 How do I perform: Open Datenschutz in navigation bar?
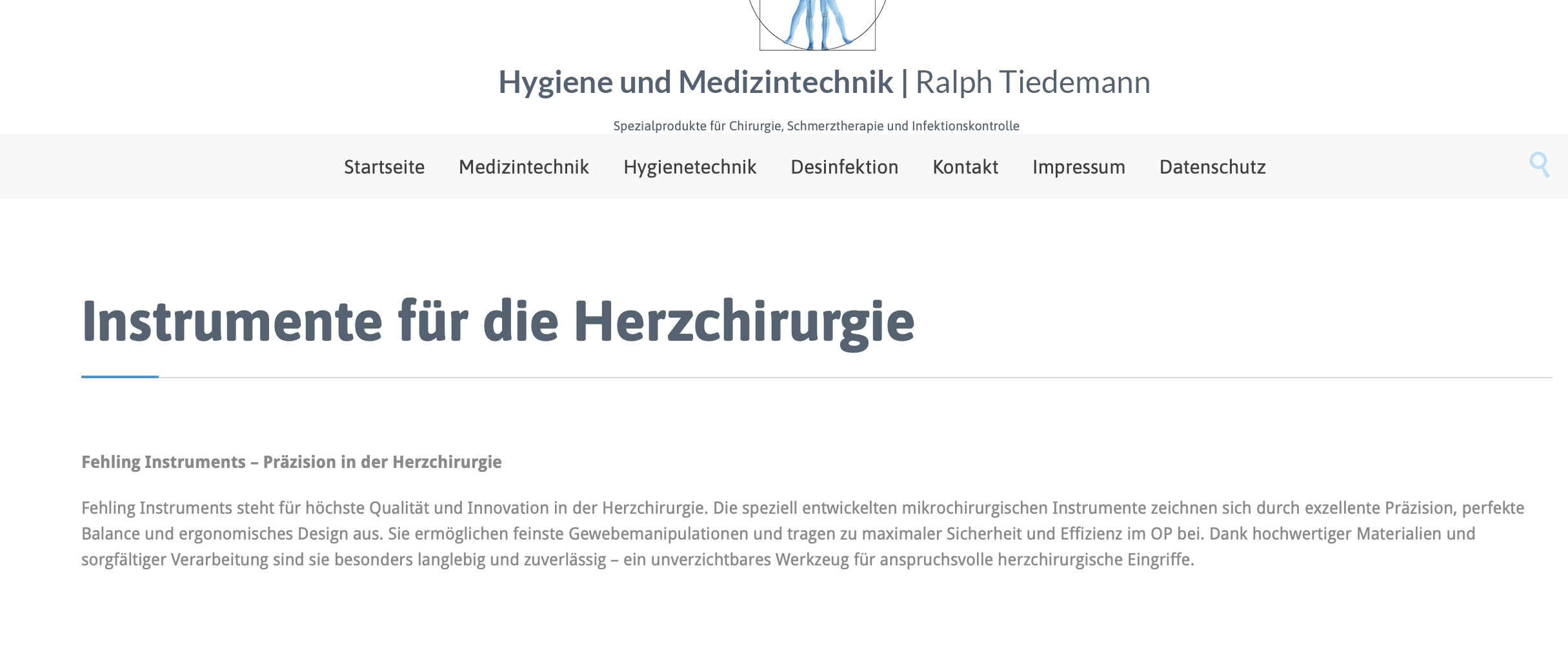(1212, 167)
